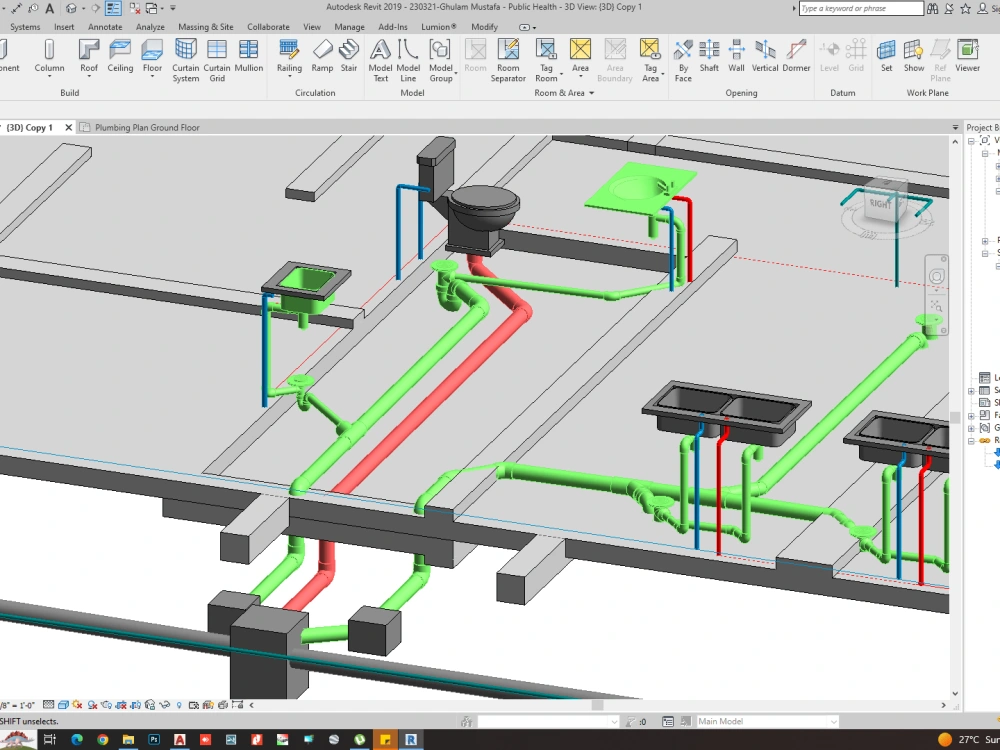Select the Stair tool
The image size is (1000, 750).
[x=349, y=56]
